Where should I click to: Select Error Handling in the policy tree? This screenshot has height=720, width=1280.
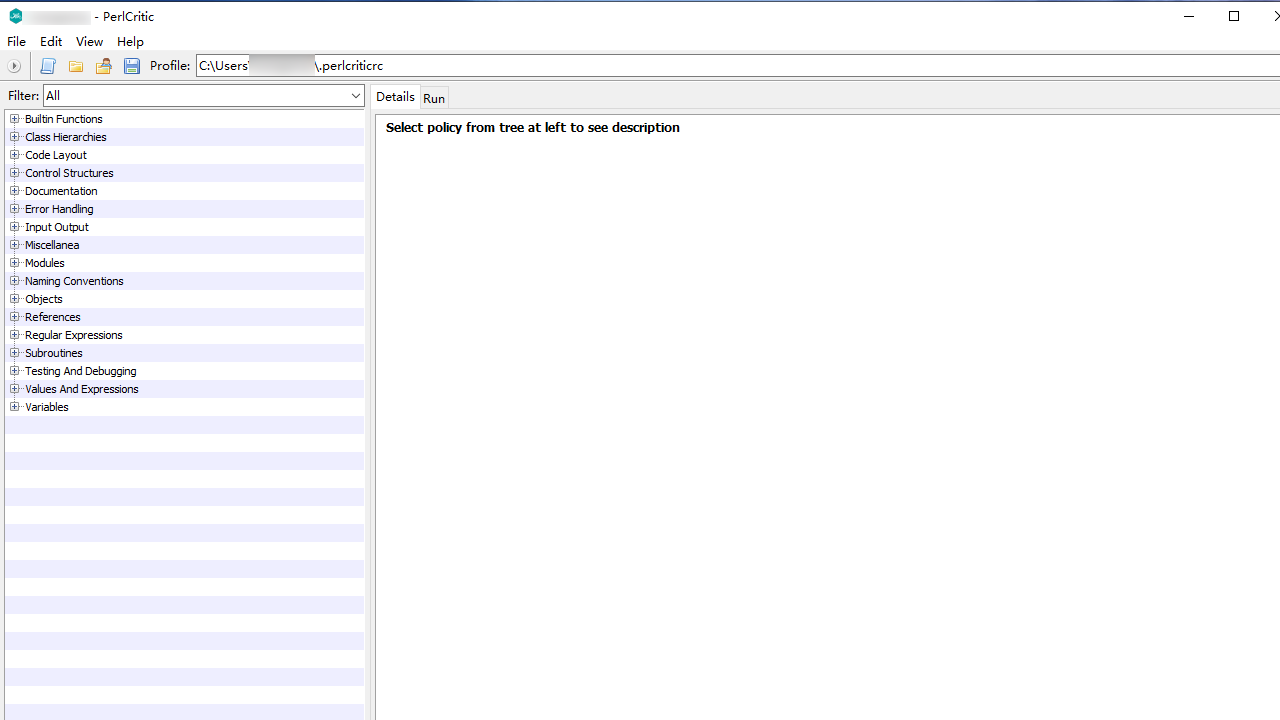click(x=59, y=209)
